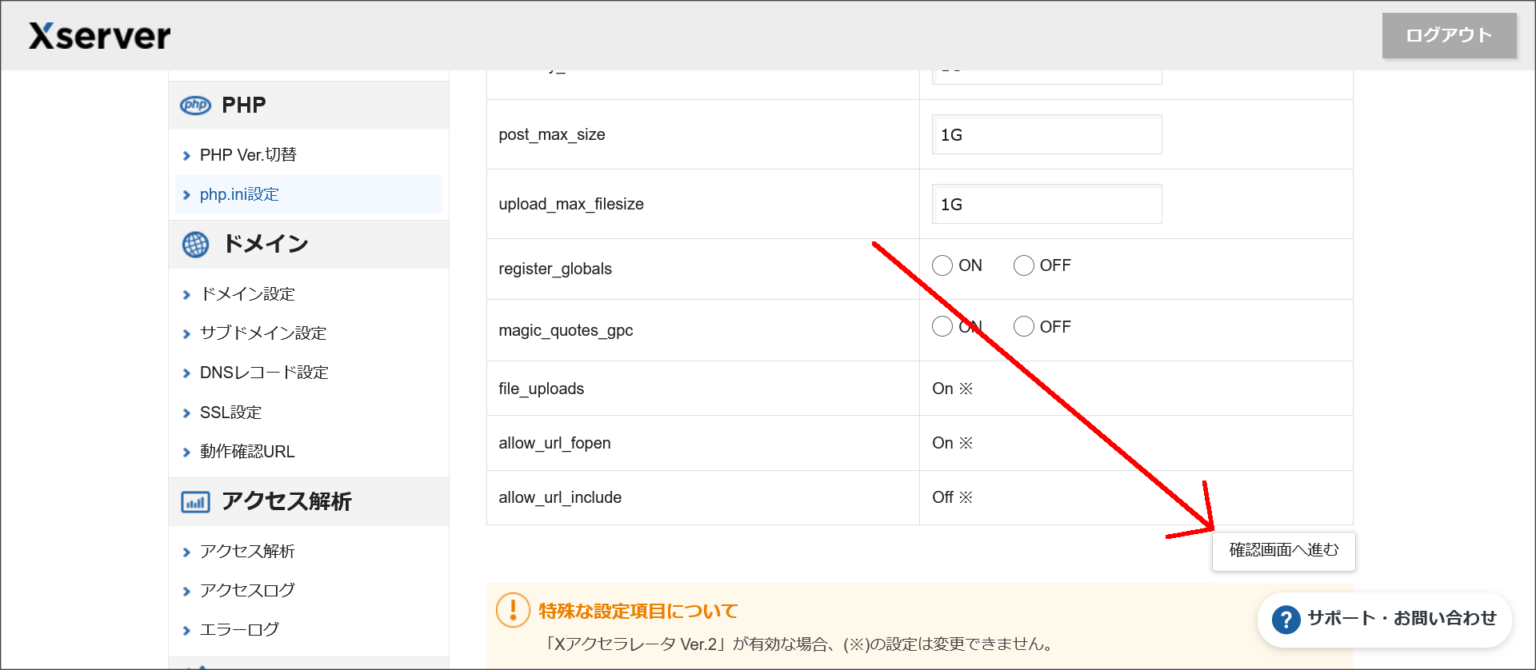Click the PHP elephant icon in the sidebar
This screenshot has width=1536, height=670.
click(196, 105)
